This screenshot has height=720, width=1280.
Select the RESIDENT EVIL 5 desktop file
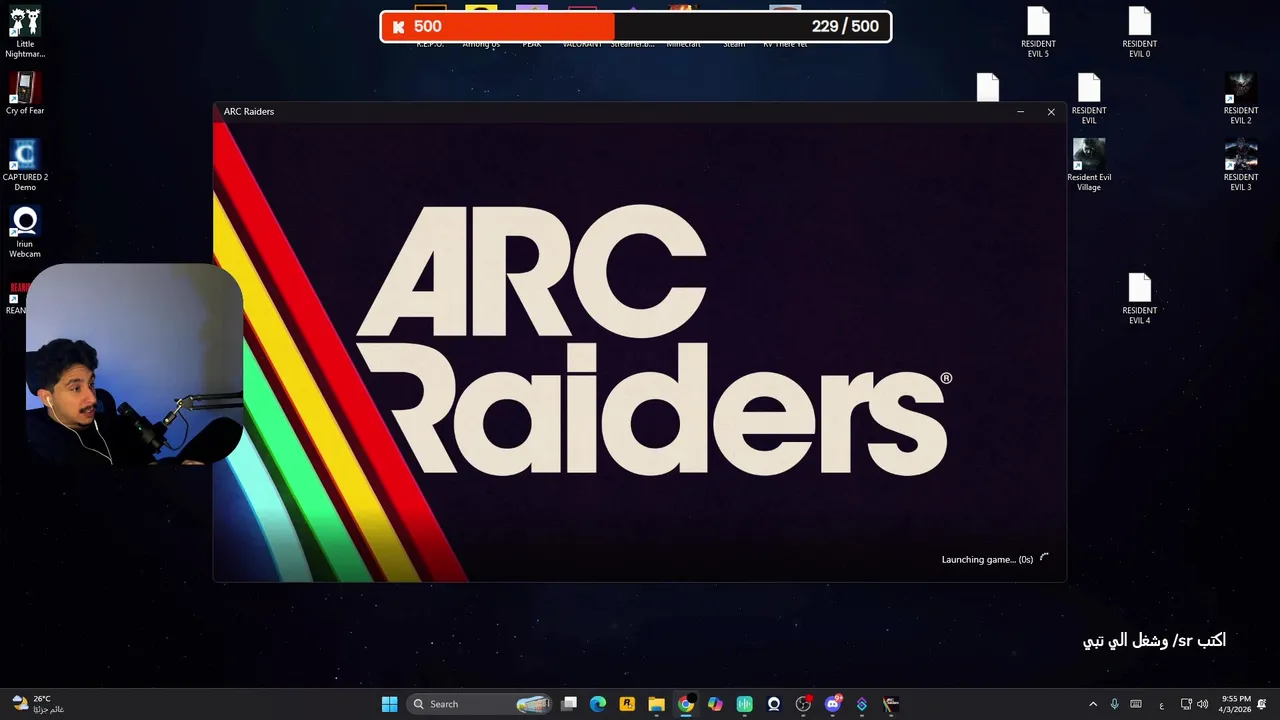tap(1038, 32)
